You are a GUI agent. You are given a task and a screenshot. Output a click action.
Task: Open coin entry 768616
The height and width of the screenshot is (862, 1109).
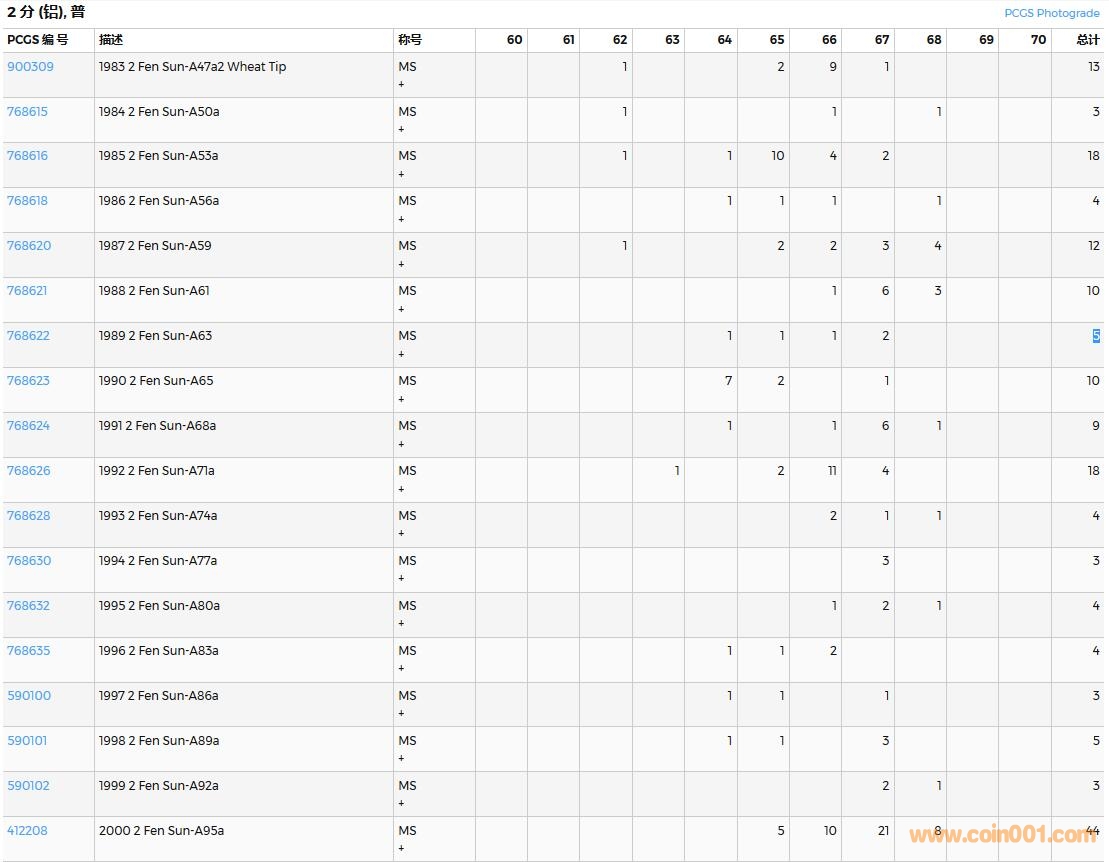tap(27, 156)
